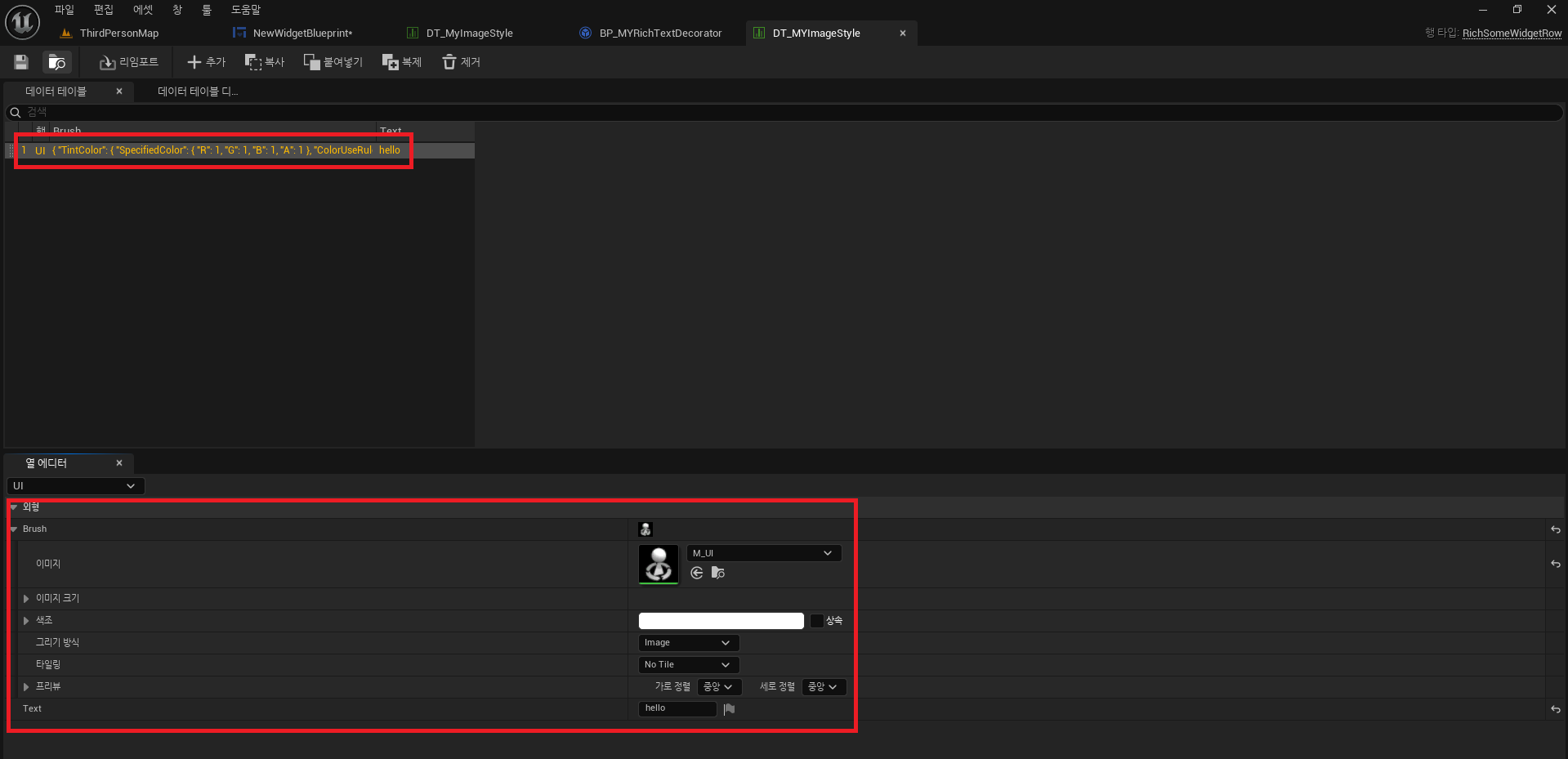Click the small Brush preview icon
Image resolution: width=1568 pixels, height=759 pixels.
click(x=646, y=529)
